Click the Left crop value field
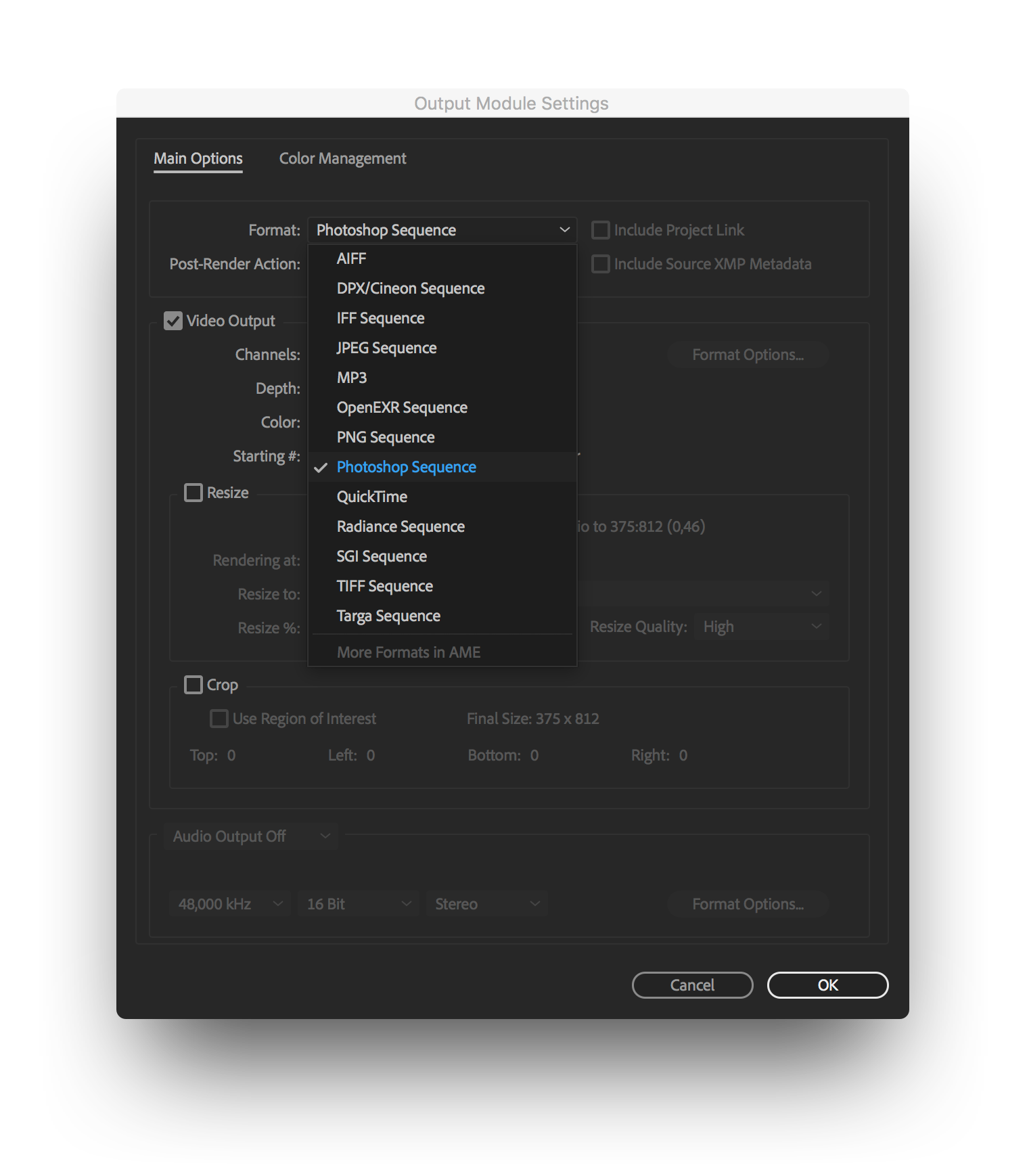The image size is (1027, 1176). (x=371, y=756)
